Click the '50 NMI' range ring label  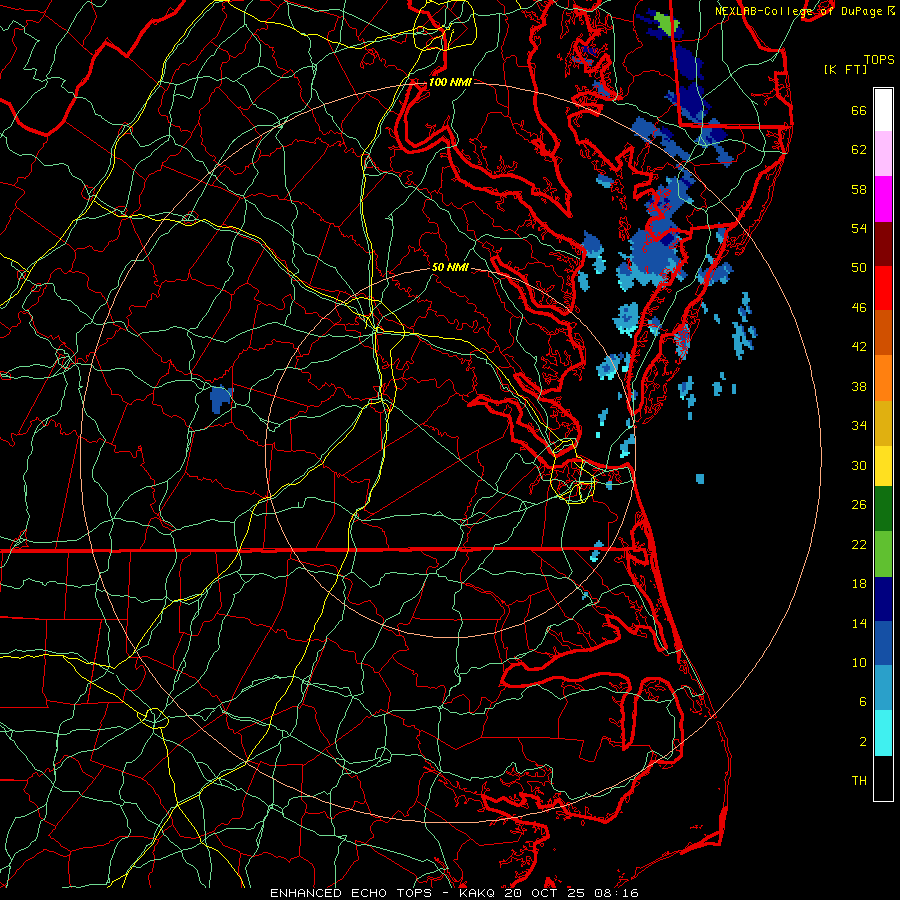coord(450,267)
